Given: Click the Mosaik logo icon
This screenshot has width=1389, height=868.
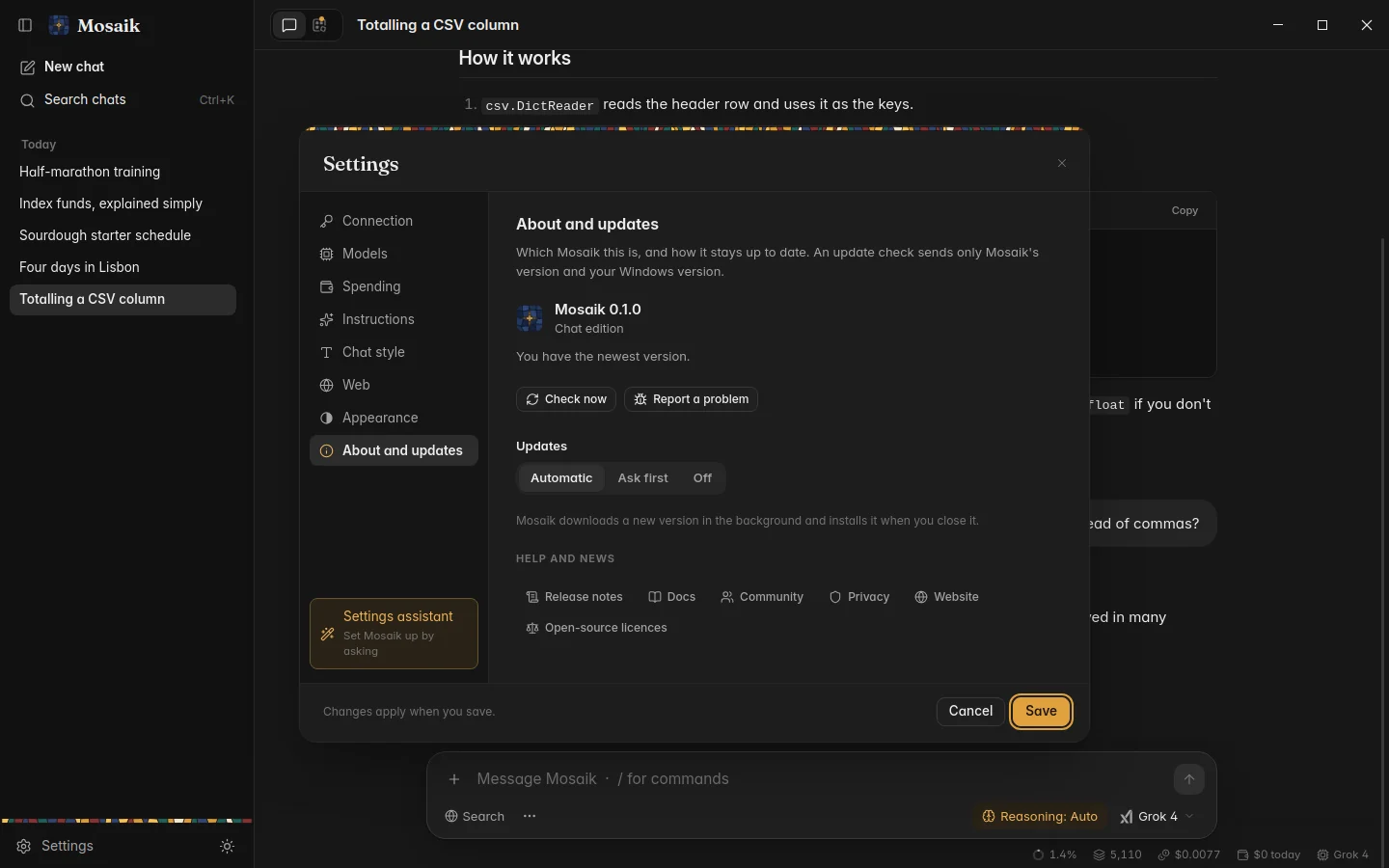Looking at the screenshot, I should 59,25.
